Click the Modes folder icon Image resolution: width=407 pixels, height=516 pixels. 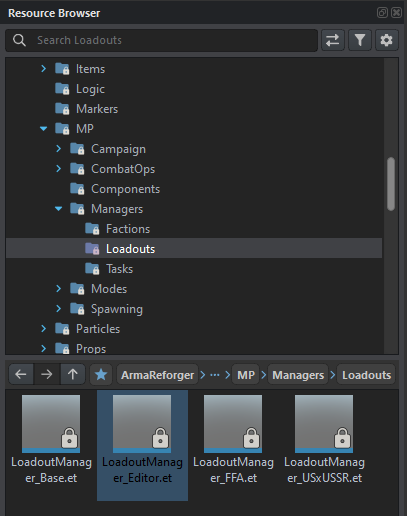tap(77, 289)
